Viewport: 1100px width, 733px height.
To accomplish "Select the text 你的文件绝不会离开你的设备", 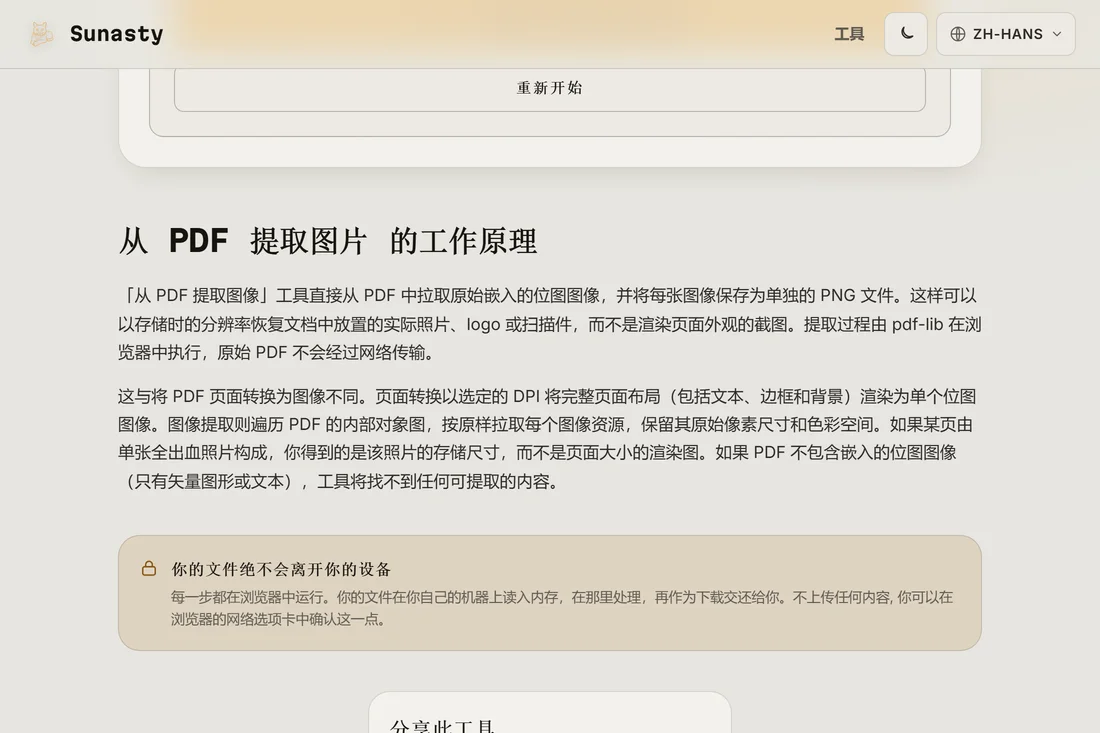I will (x=281, y=569).
